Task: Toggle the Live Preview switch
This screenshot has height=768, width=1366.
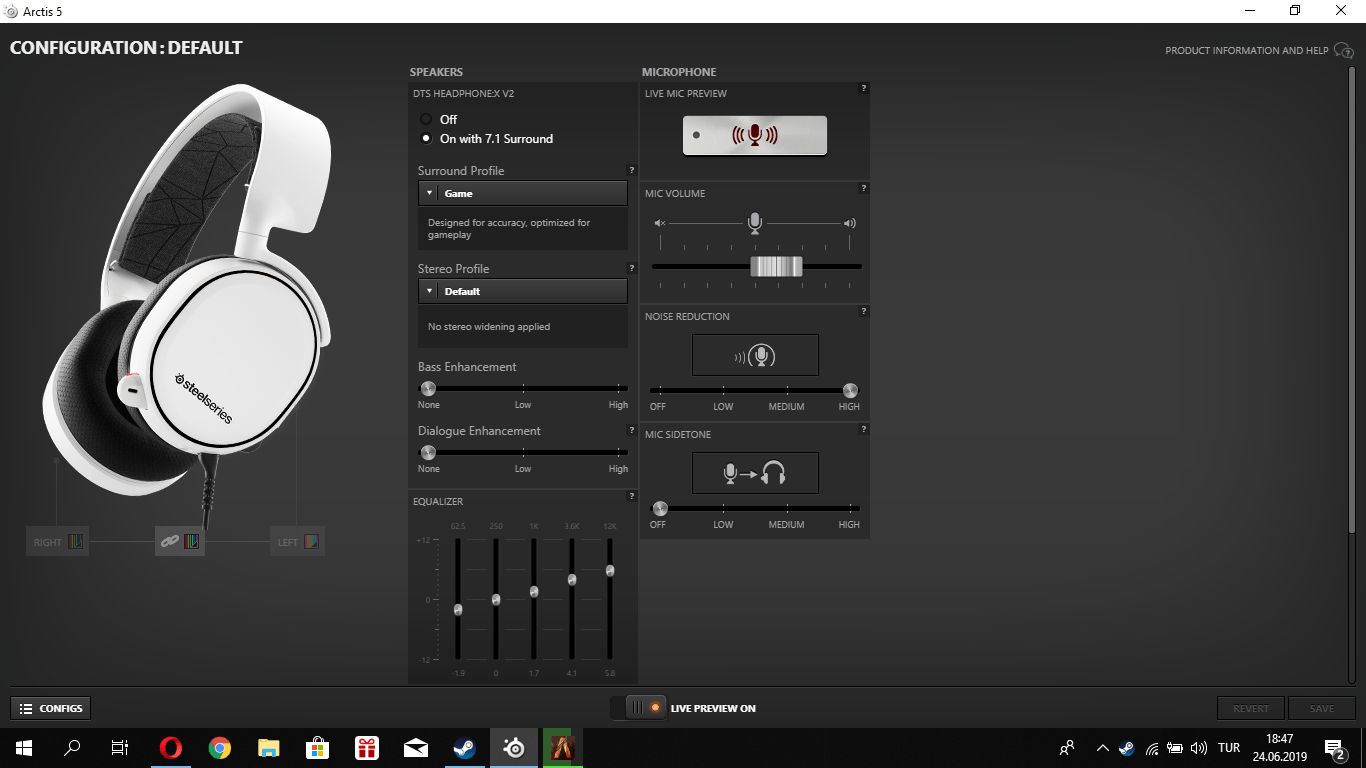Action: (x=638, y=708)
